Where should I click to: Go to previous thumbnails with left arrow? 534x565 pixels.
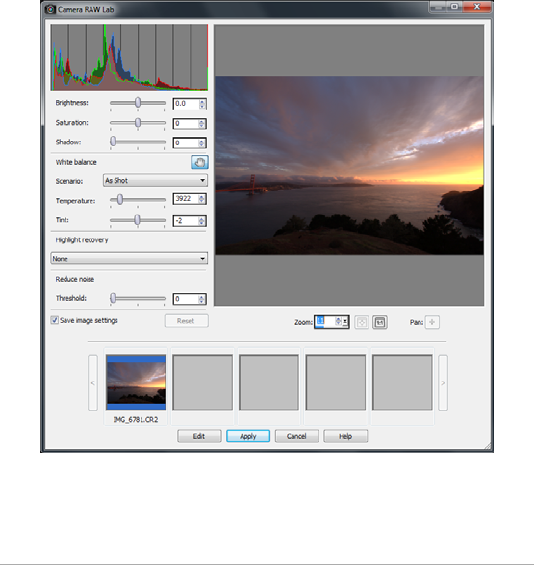[93, 383]
